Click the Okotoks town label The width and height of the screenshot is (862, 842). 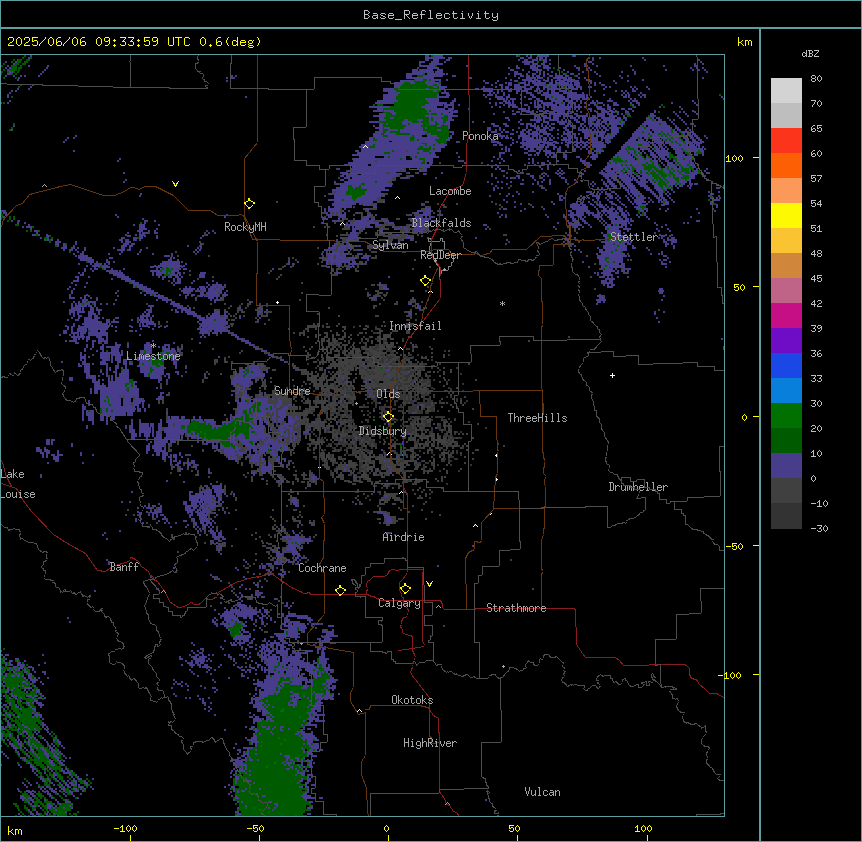click(x=412, y=700)
